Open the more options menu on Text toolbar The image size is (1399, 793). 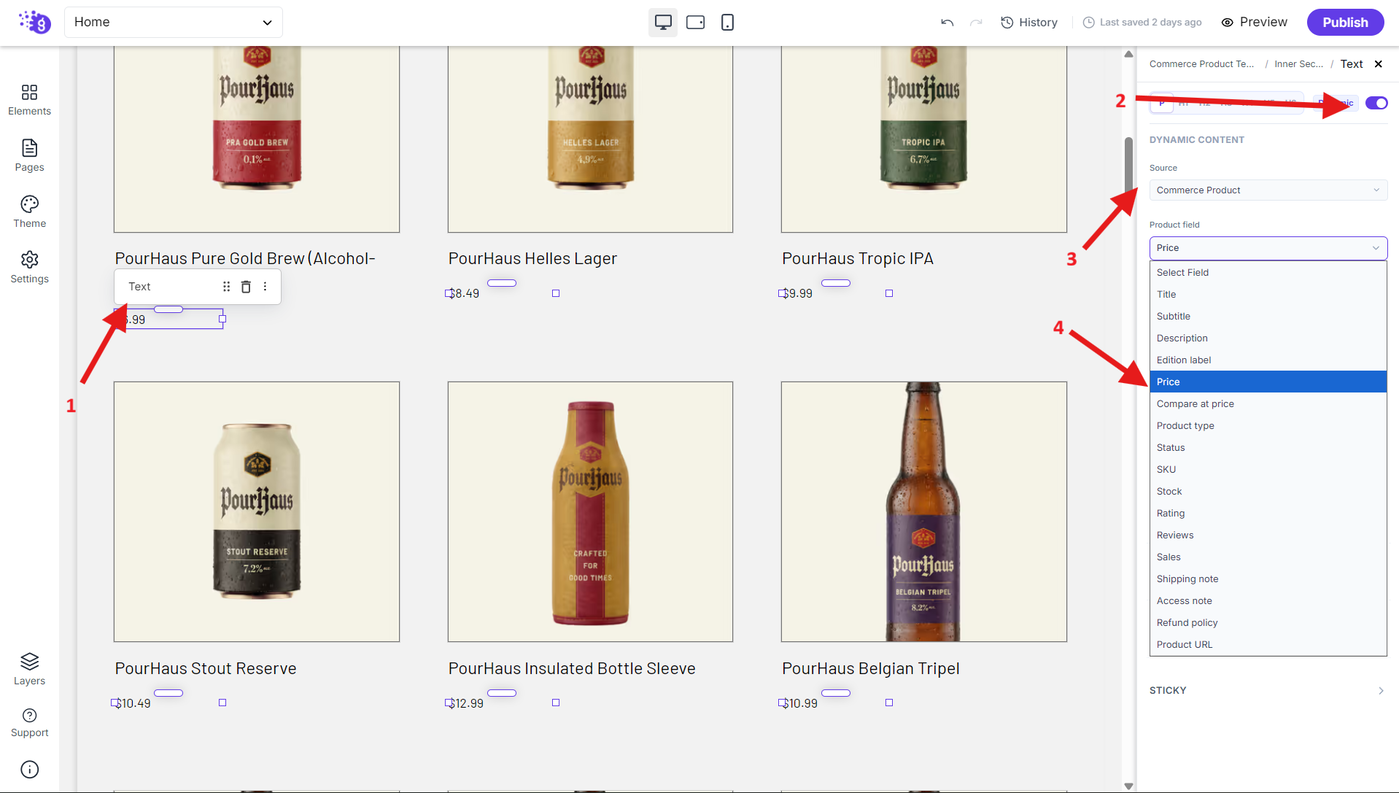265,287
